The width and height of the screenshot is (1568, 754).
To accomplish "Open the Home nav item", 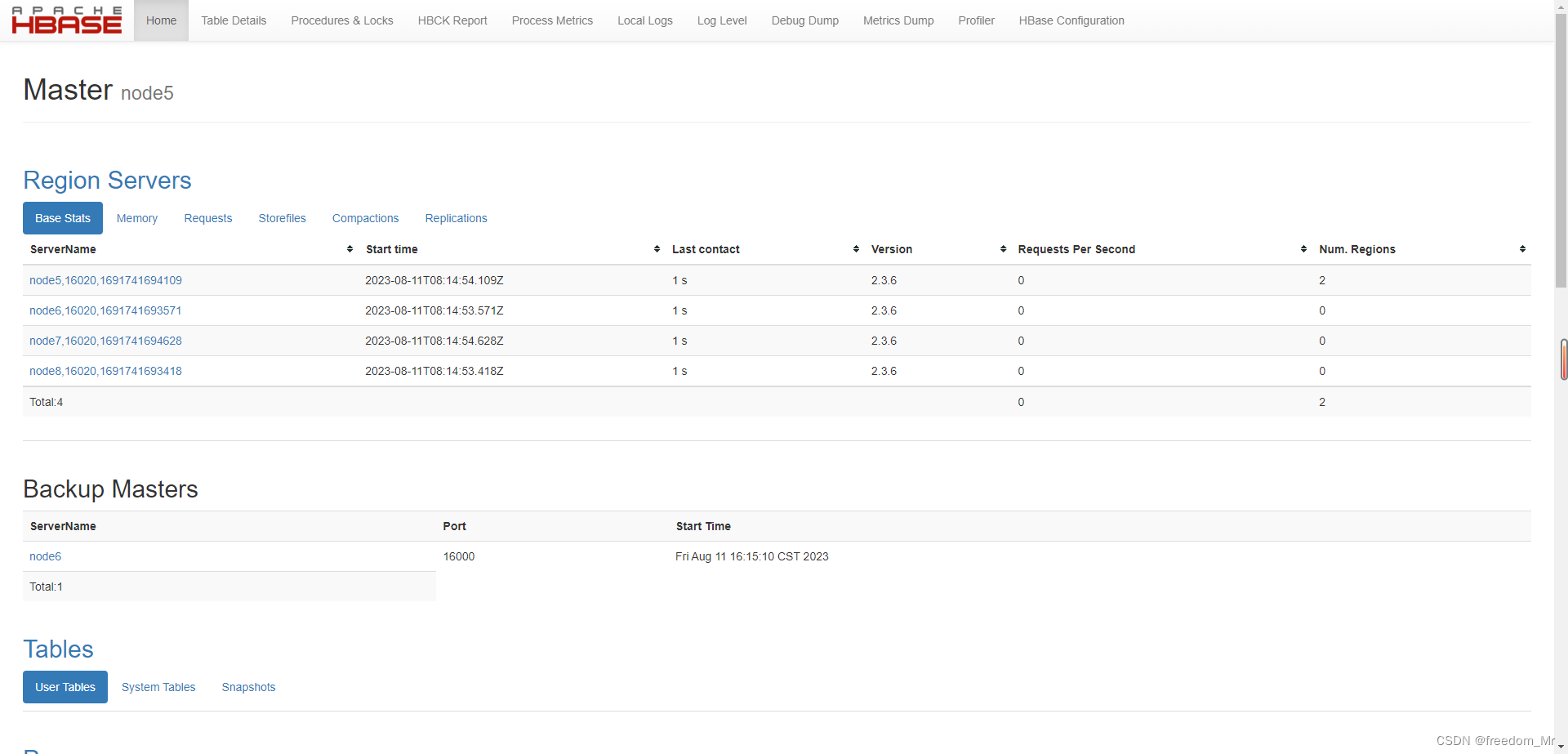I will tap(161, 20).
